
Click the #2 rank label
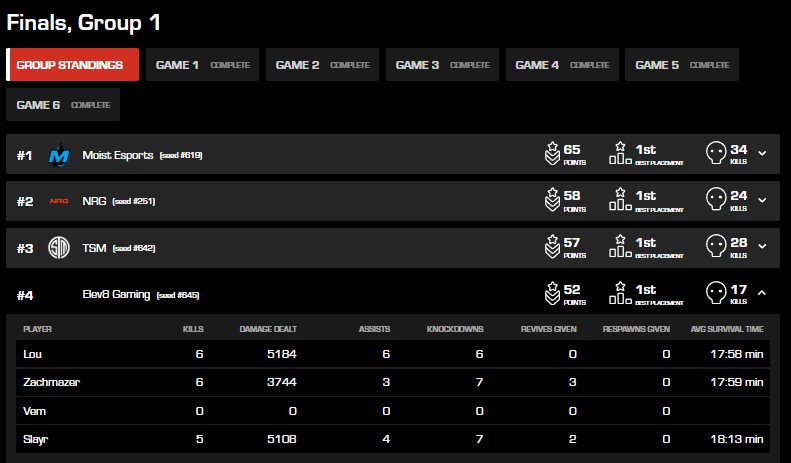[x=25, y=202]
